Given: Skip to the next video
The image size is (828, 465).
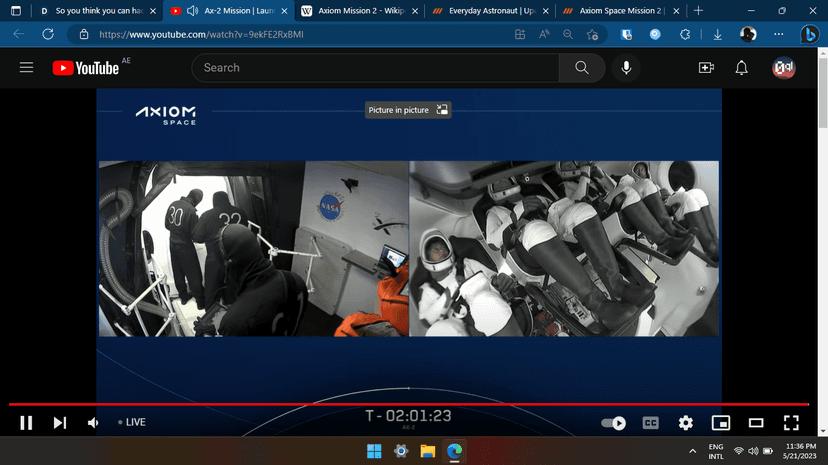Looking at the screenshot, I should tap(59, 423).
